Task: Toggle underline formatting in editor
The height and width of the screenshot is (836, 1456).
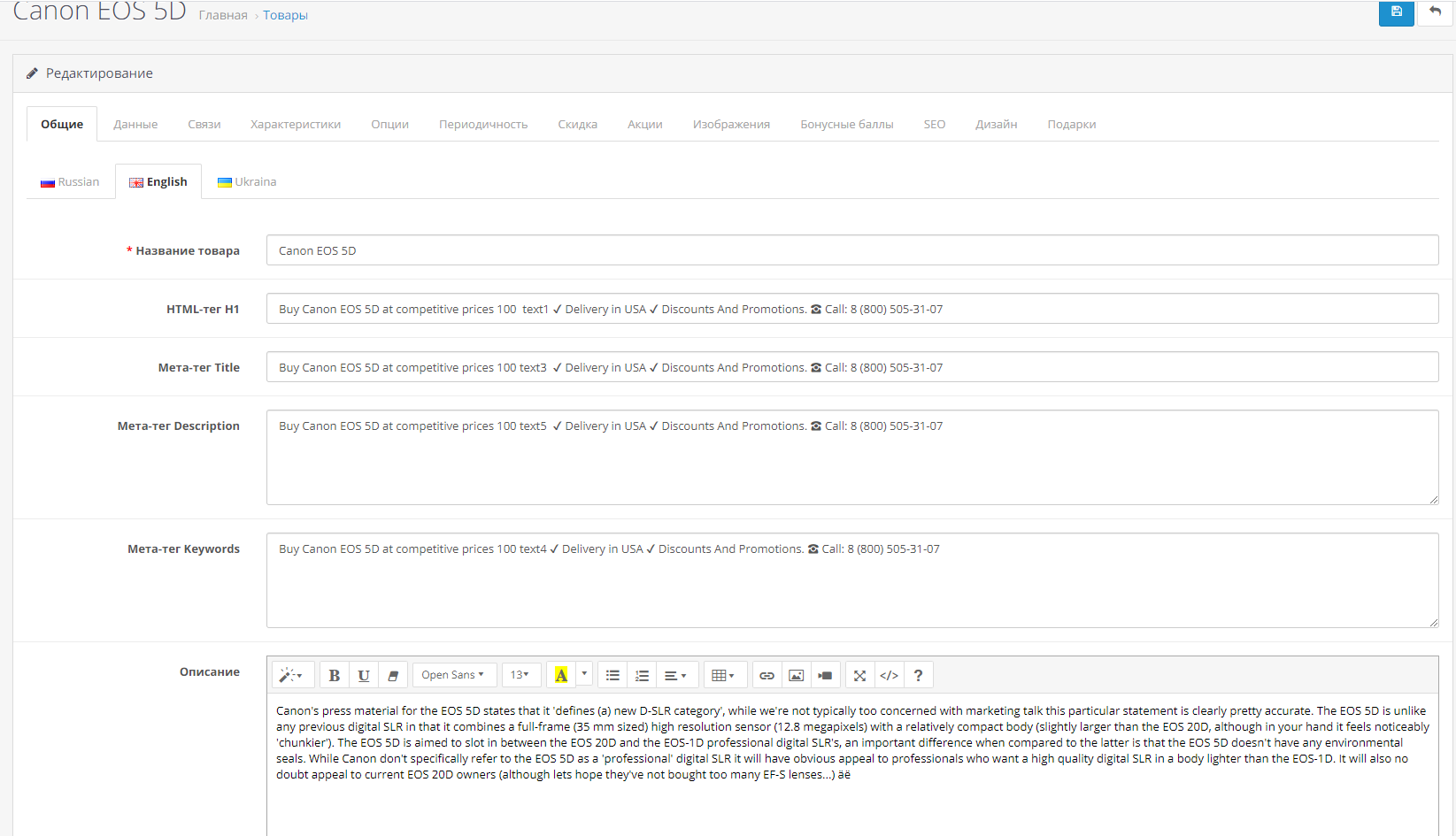Action: pyautogui.click(x=364, y=675)
